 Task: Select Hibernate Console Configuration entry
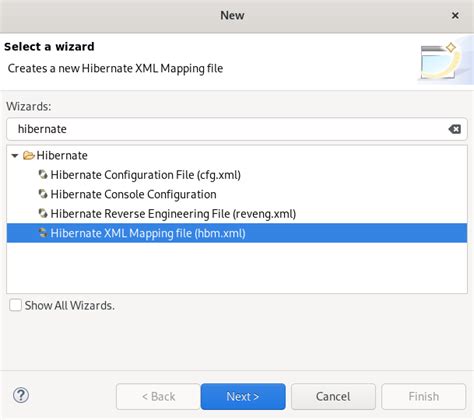[x=133, y=194]
